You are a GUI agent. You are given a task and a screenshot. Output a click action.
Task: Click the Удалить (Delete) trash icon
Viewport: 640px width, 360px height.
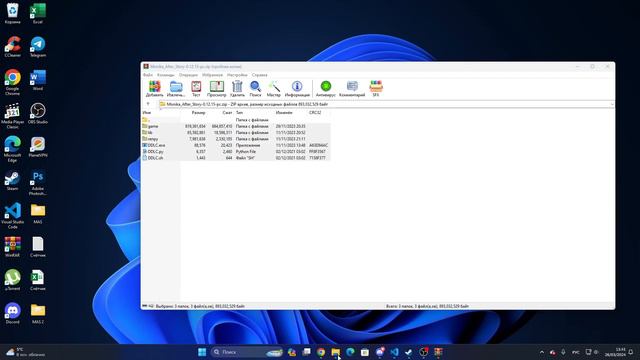(237, 89)
